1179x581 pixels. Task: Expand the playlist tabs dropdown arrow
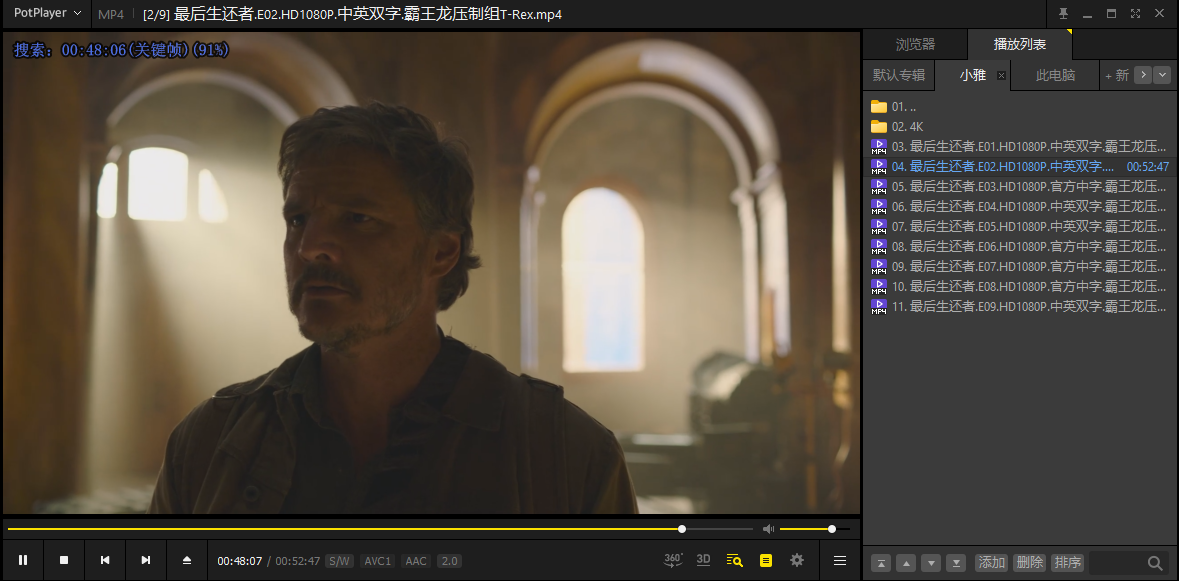[1162, 75]
